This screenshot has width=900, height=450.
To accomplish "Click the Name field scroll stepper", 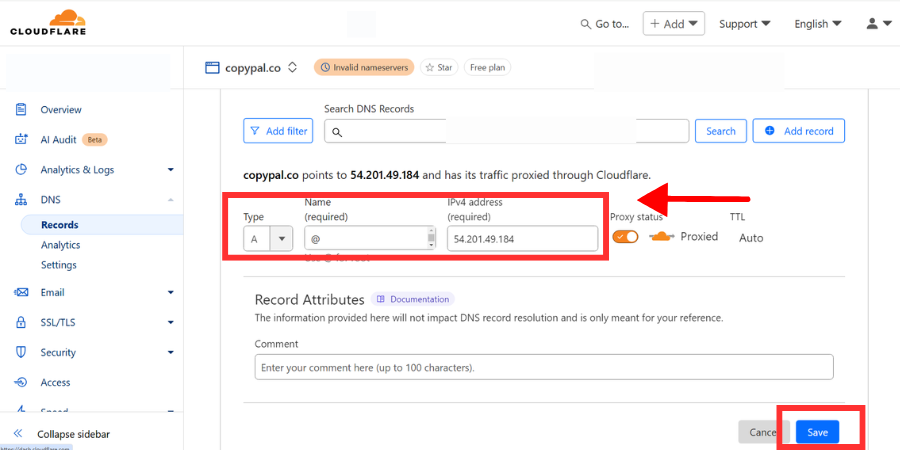I will point(432,238).
